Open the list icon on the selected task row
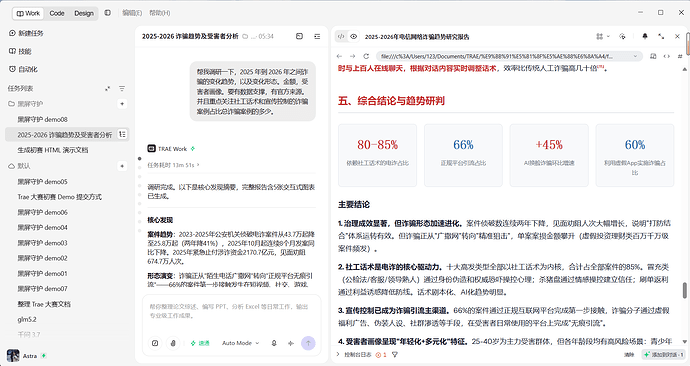The image size is (690, 366). 122,134
